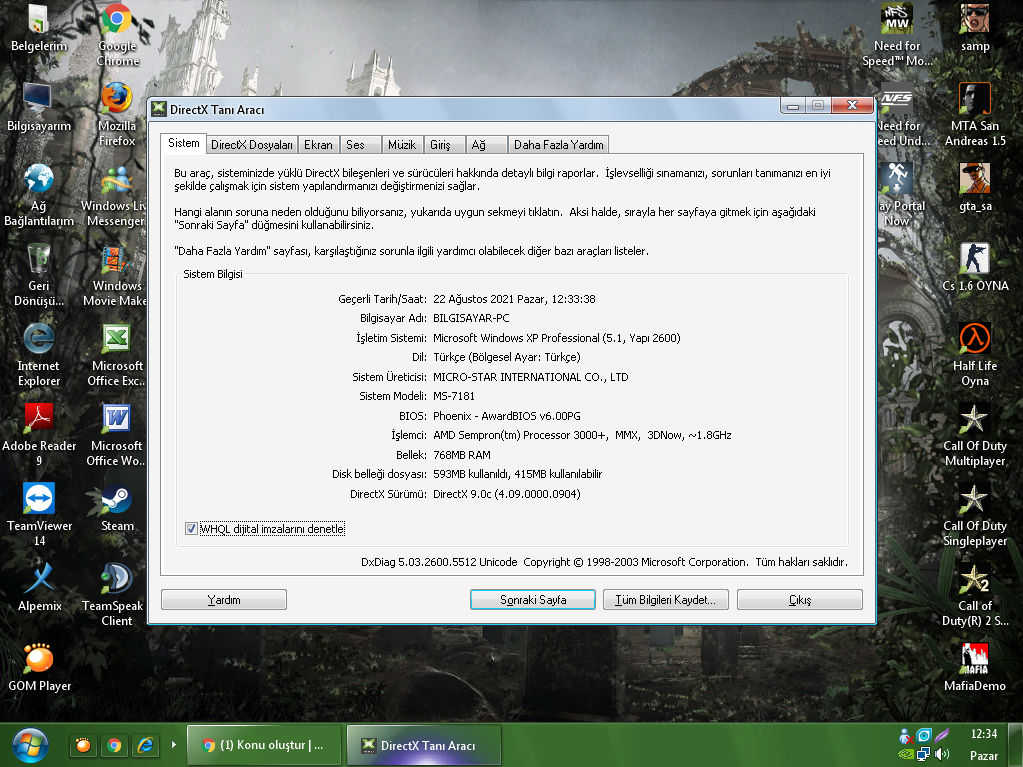This screenshot has height=767, width=1023.
Task: Open Alpemix desktop icon
Action: coord(38,588)
